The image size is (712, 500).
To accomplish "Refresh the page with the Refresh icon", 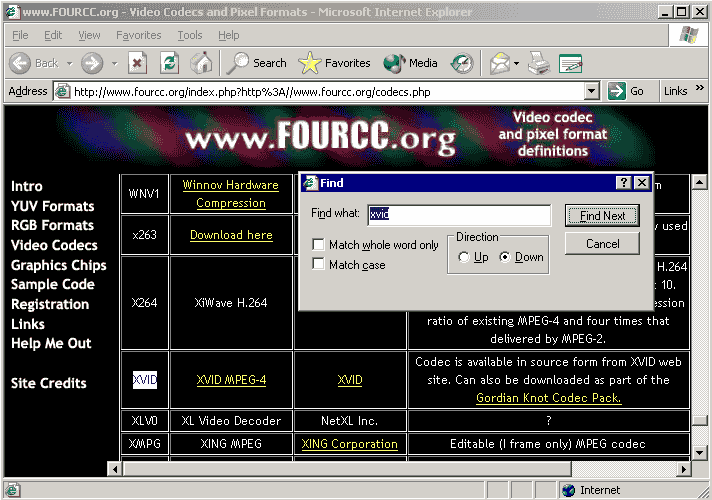I will [x=169, y=63].
